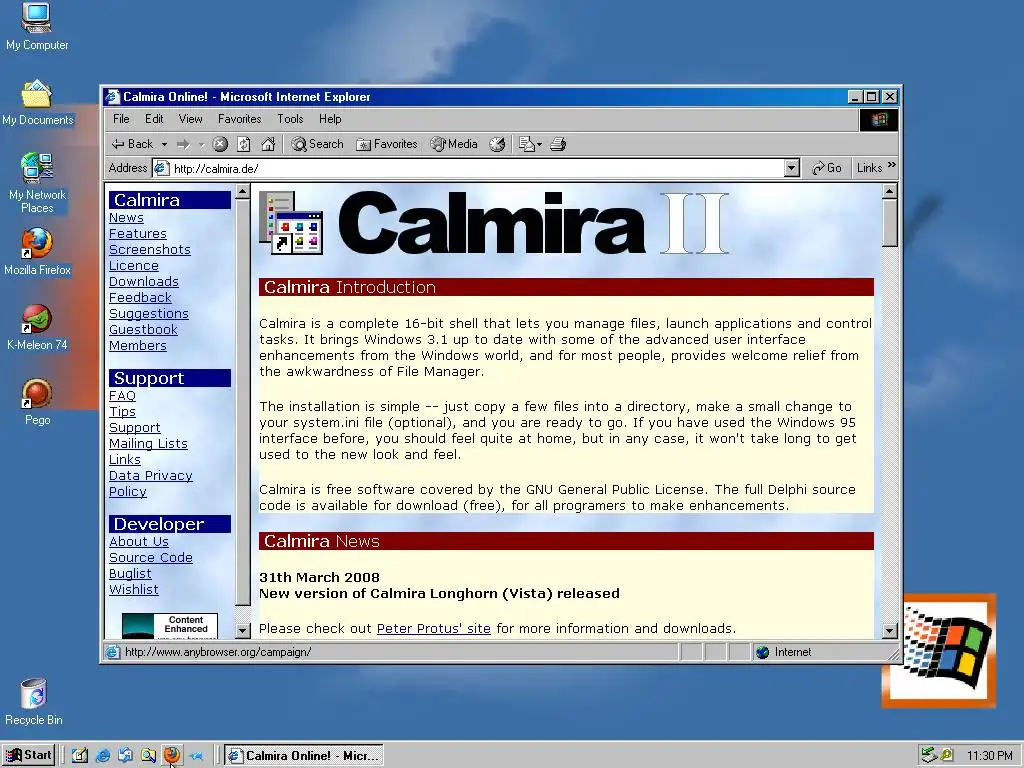Open the History toolbar icon
Image resolution: width=1024 pixels, height=768 pixels.
(x=497, y=144)
